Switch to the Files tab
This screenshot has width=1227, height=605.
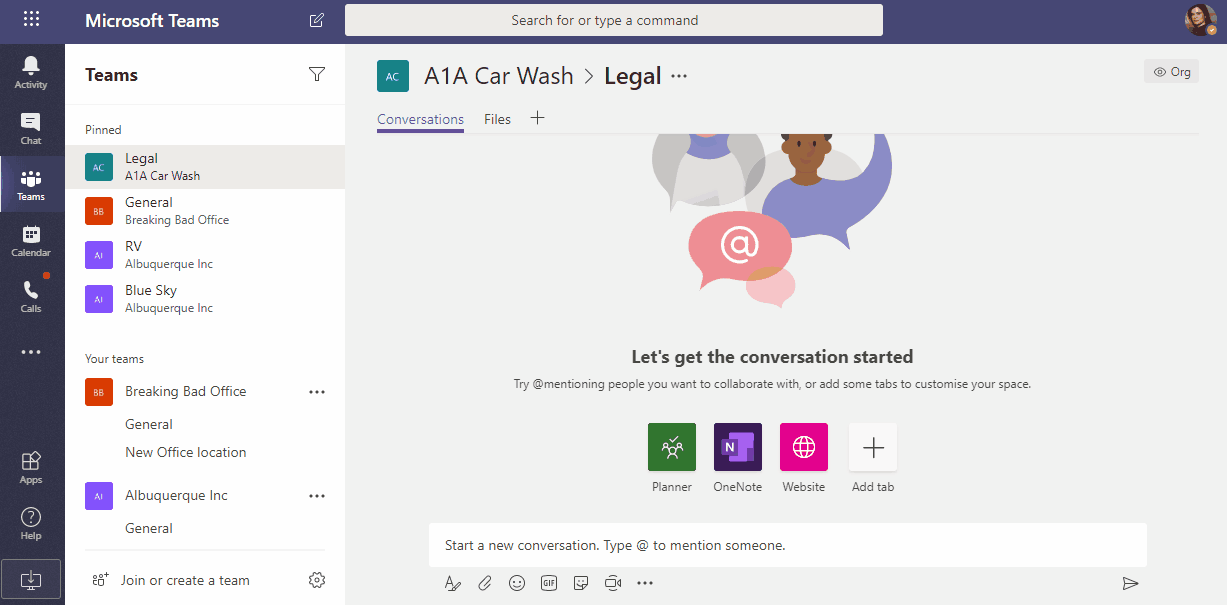click(x=497, y=119)
